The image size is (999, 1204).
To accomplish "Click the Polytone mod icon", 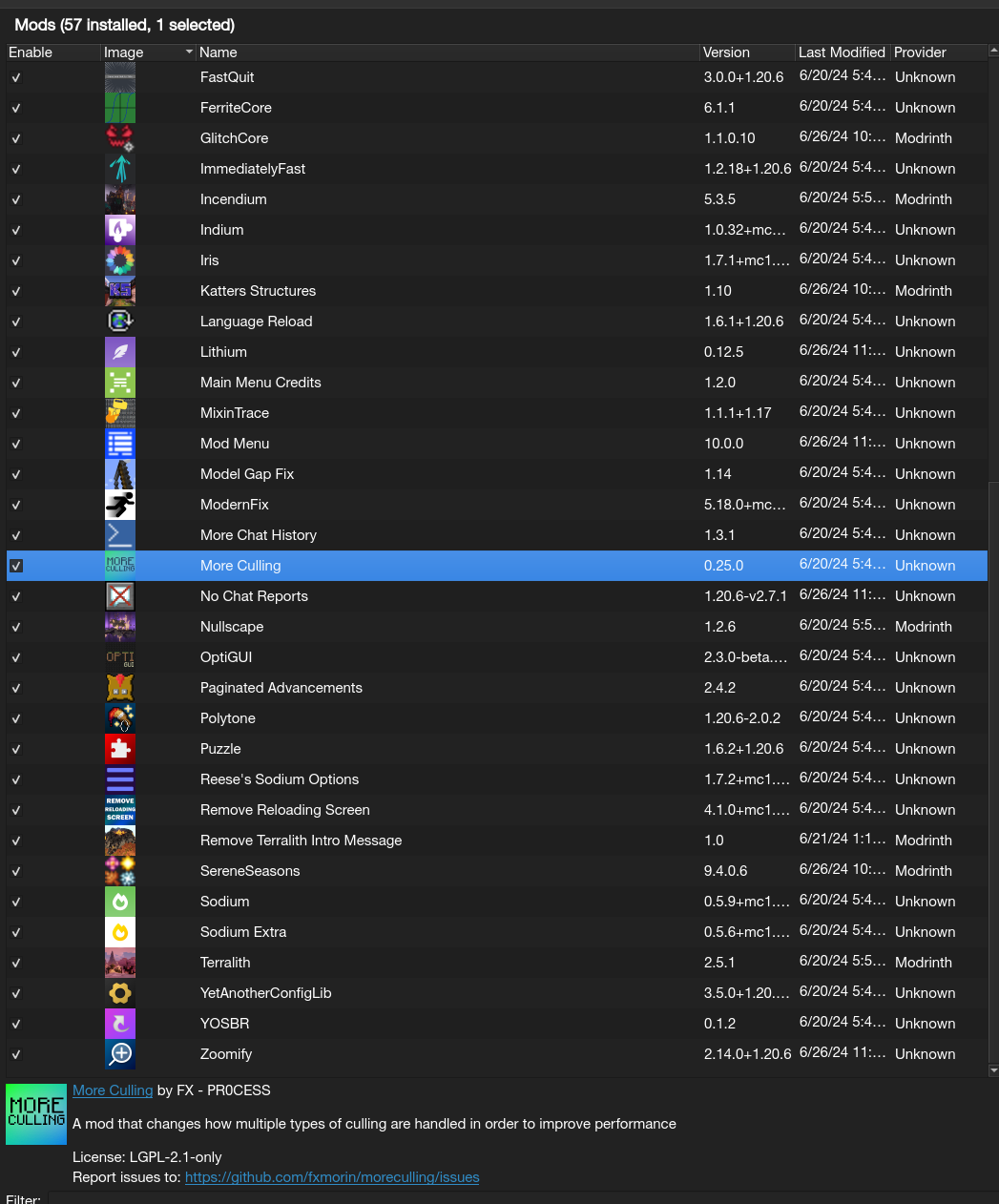I will click(x=120, y=718).
